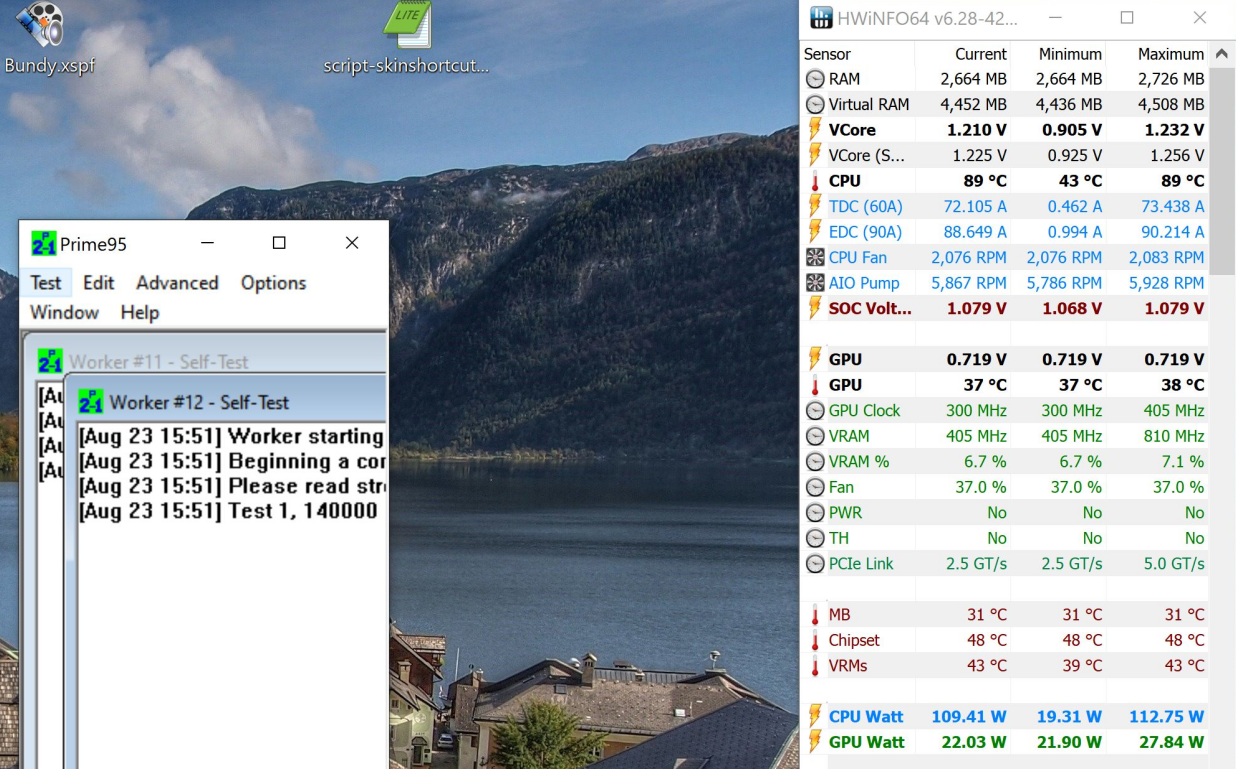Minimize the HWiNFO64 window
The width and height of the screenshot is (1236, 769).
pyautogui.click(x=1054, y=18)
